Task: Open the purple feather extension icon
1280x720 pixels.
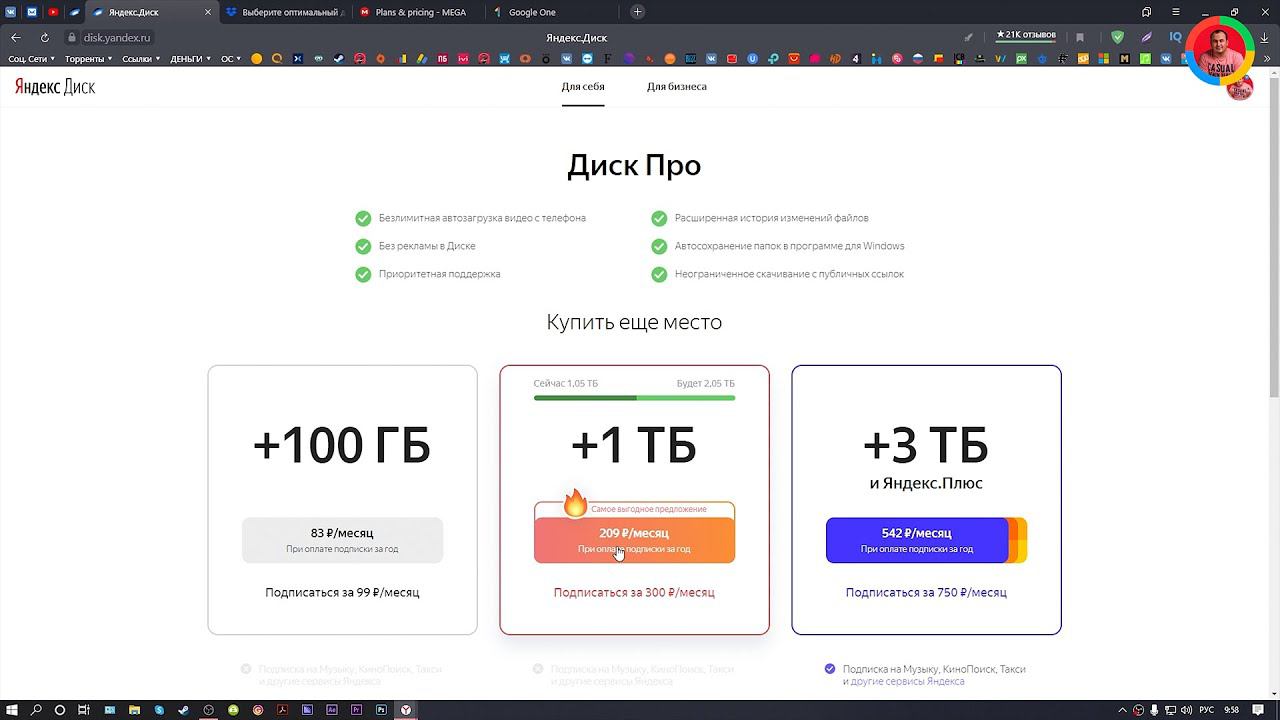Action: pyautogui.click(x=1147, y=37)
